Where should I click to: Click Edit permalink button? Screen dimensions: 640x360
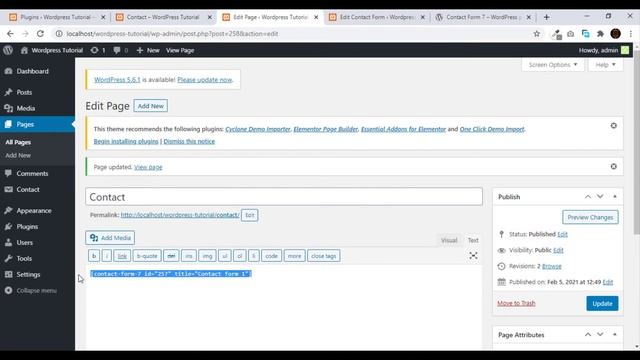(249, 215)
